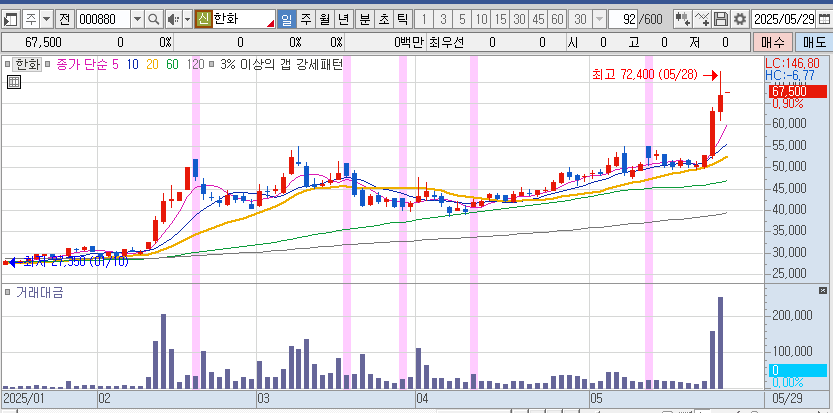Click the 한화 legend button on chart
Image resolution: width=833 pixels, height=413 pixels.
pyautogui.click(x=27, y=64)
